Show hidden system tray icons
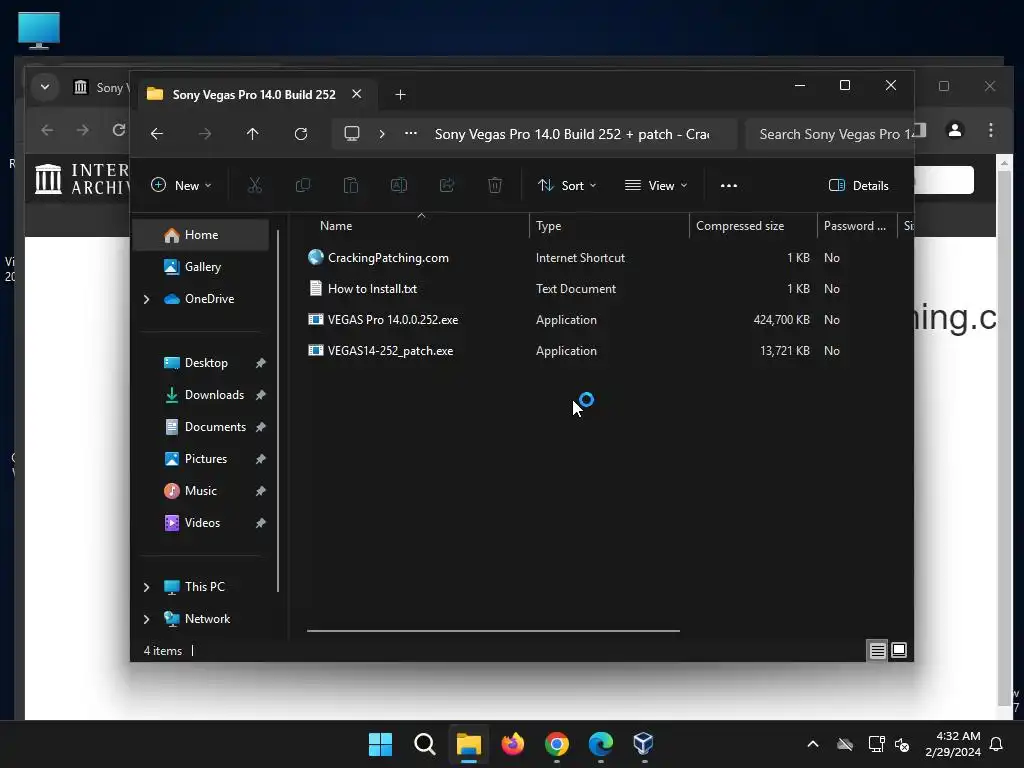 812,744
